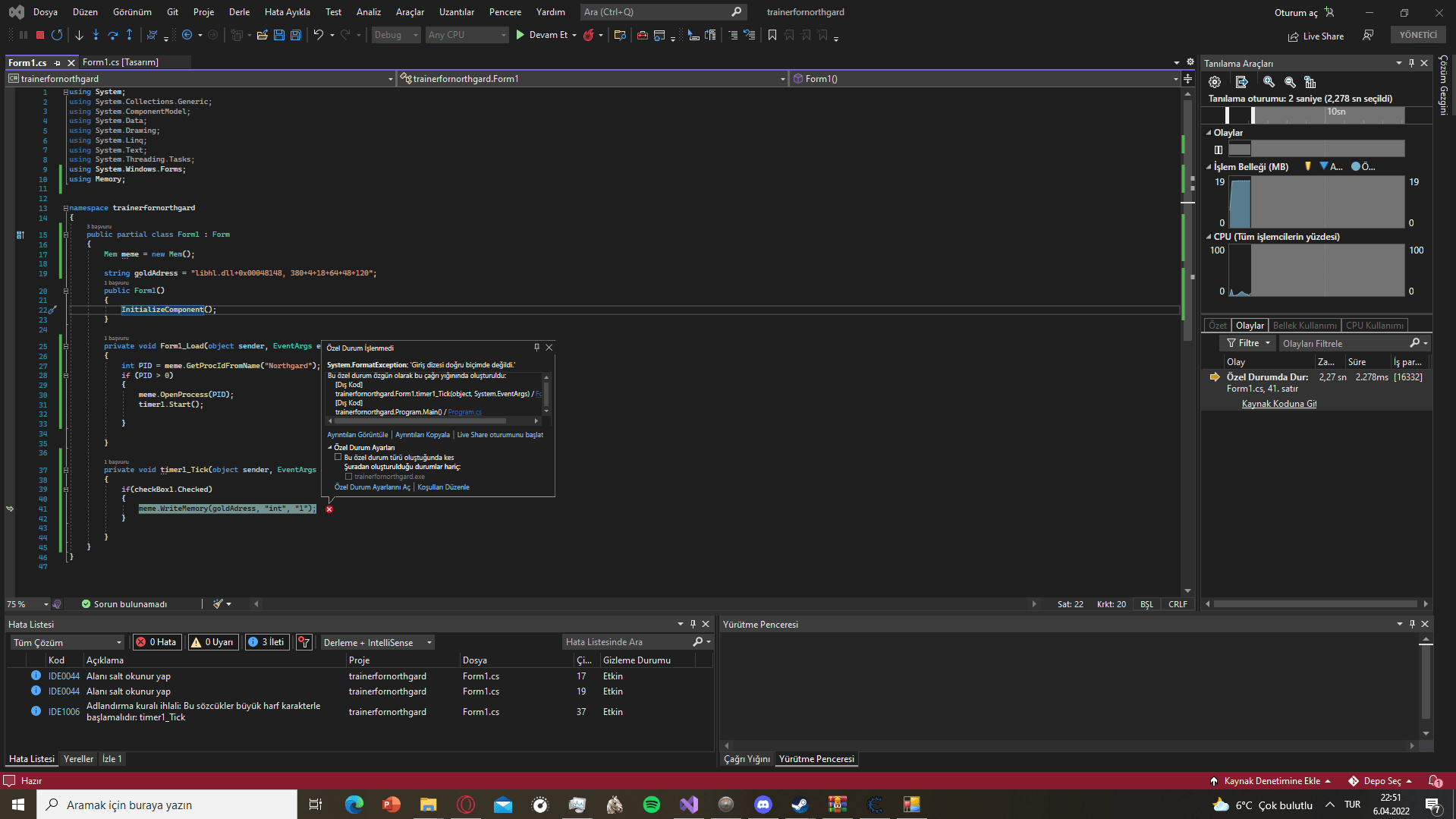Zoom in on diagnostic timeline

(x=1269, y=82)
